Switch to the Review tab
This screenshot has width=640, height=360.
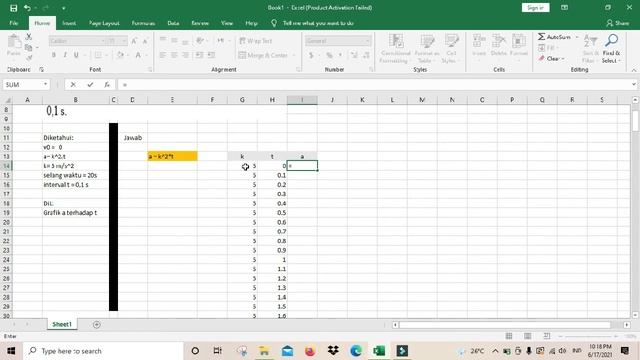coord(200,23)
